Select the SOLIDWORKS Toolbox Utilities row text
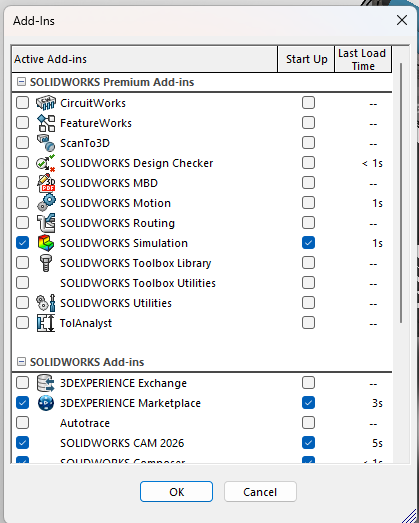This screenshot has height=523, width=419. tap(138, 283)
